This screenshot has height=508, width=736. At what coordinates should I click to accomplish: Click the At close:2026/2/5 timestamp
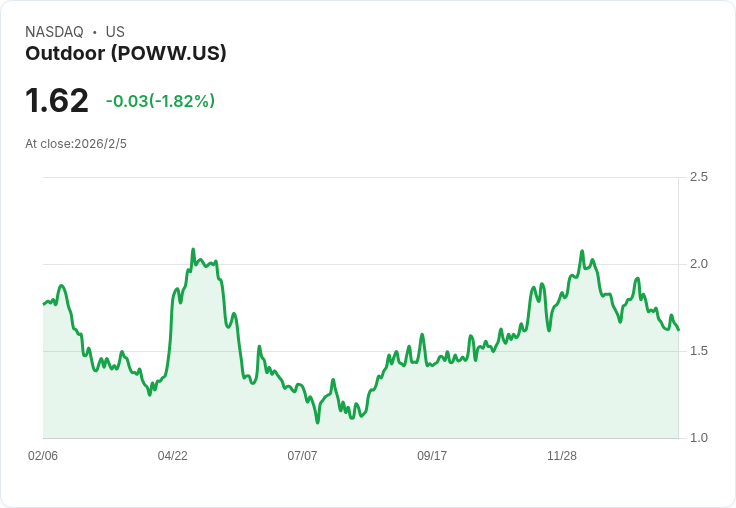(x=76, y=144)
